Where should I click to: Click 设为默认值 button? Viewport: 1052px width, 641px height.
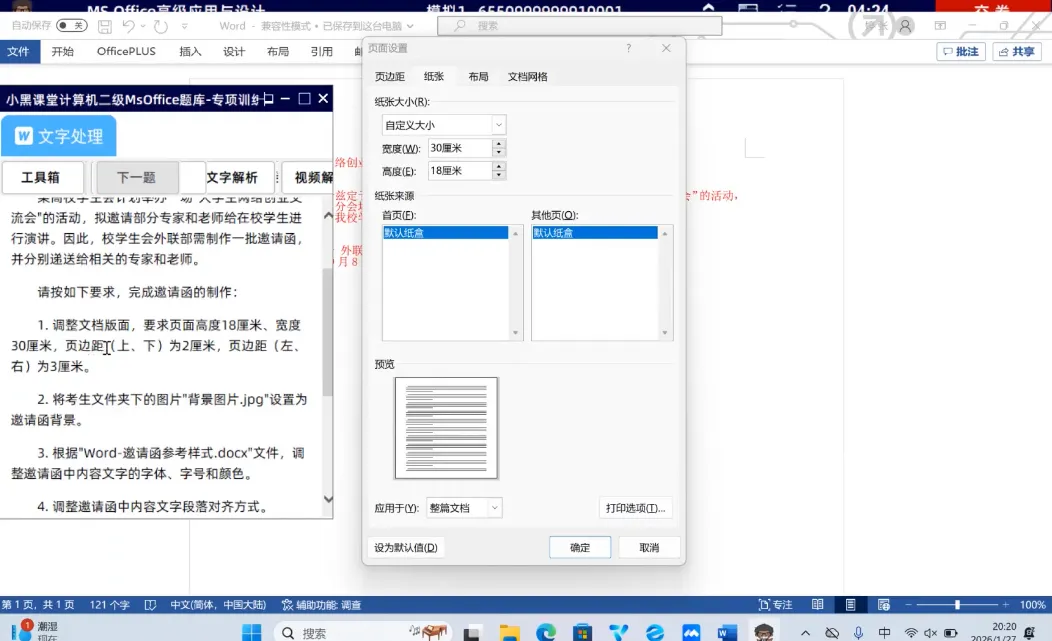point(406,548)
